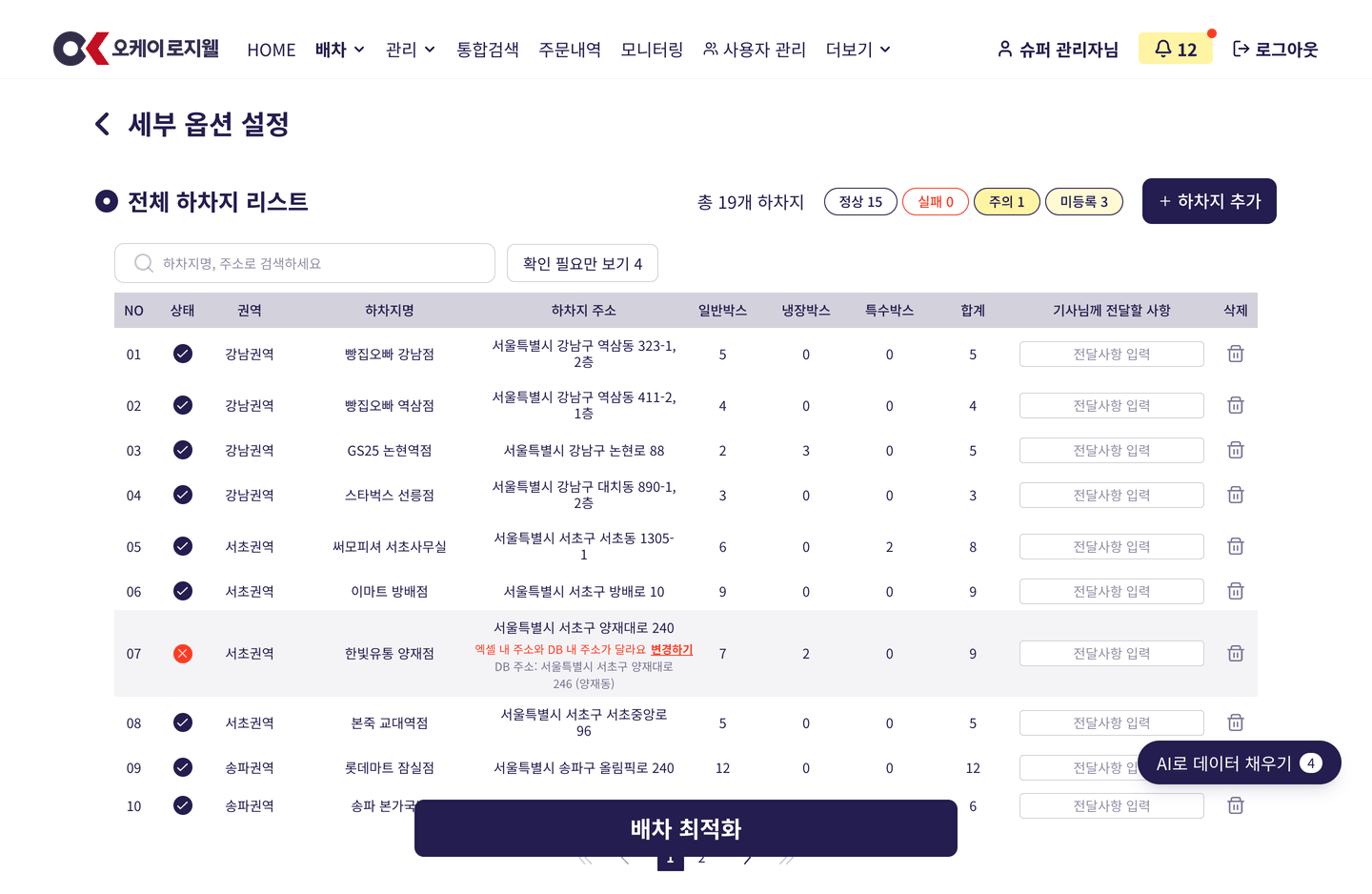Viewport: 1372px width, 894px height.
Task: Filter by the 주의 1 status chip
Action: point(1006,202)
